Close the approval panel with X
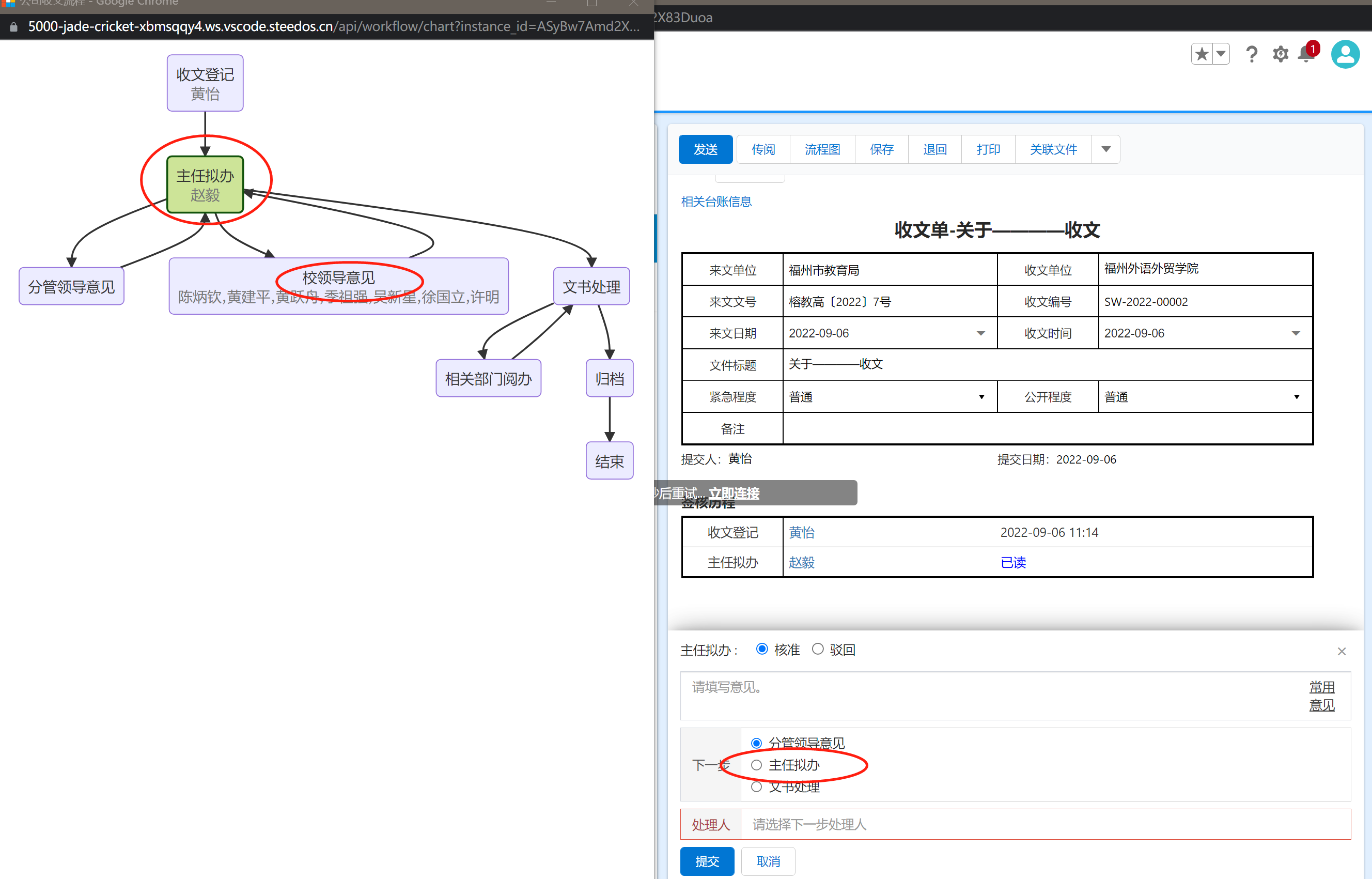This screenshot has width=1372, height=879. (1342, 651)
